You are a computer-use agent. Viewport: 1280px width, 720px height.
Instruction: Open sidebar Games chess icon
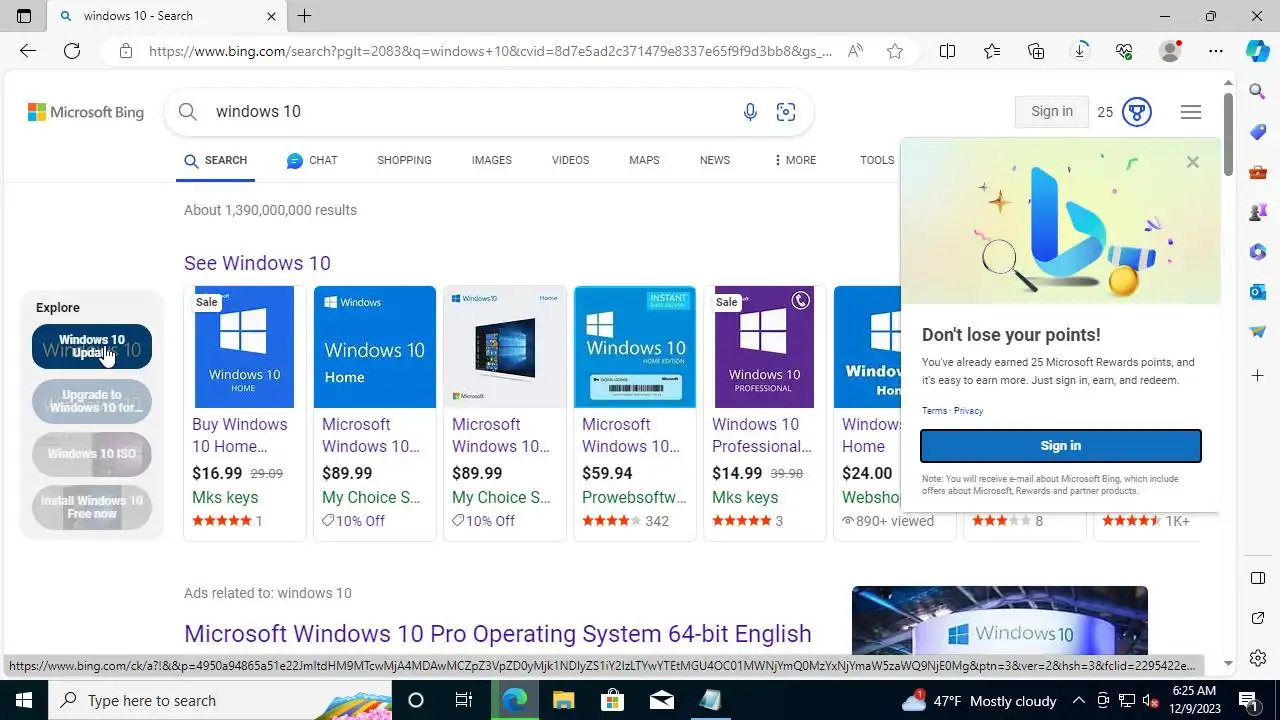pos(1258,212)
